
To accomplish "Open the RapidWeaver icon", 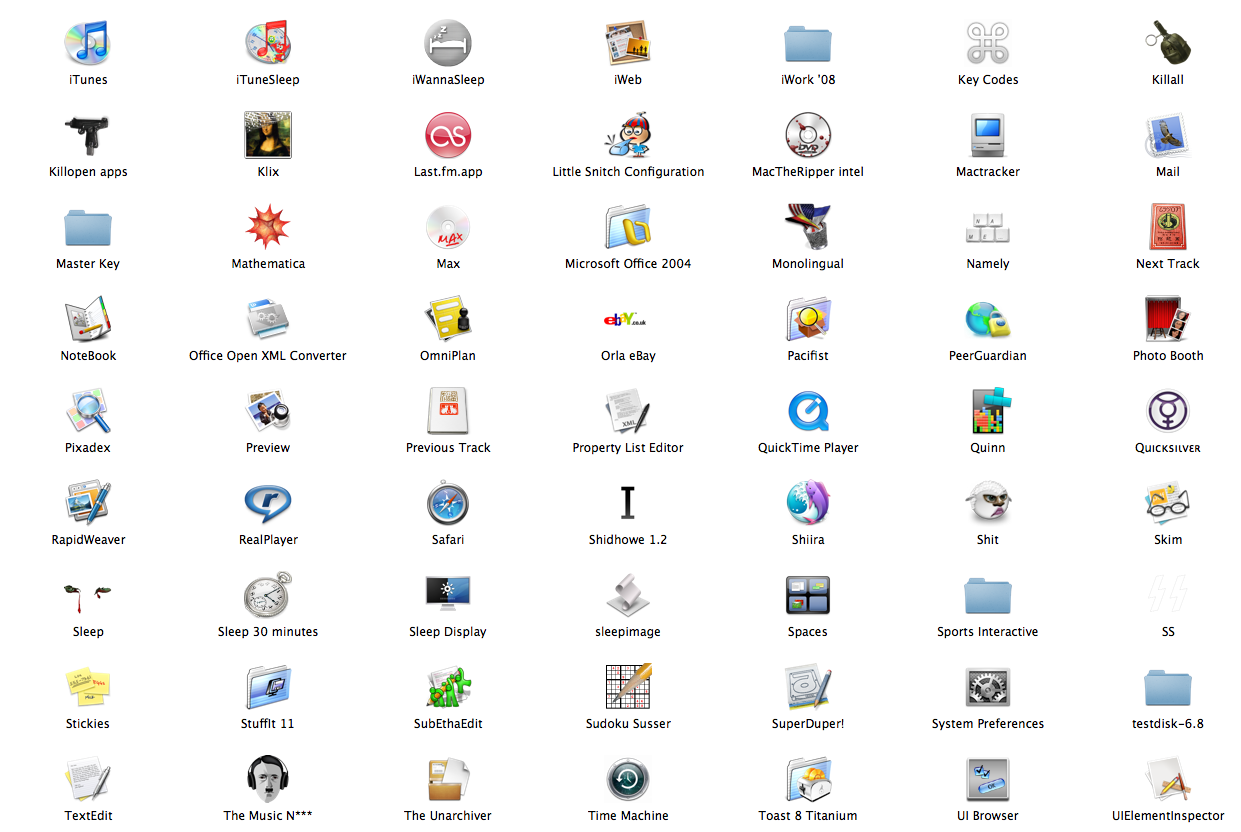I will click(x=88, y=502).
